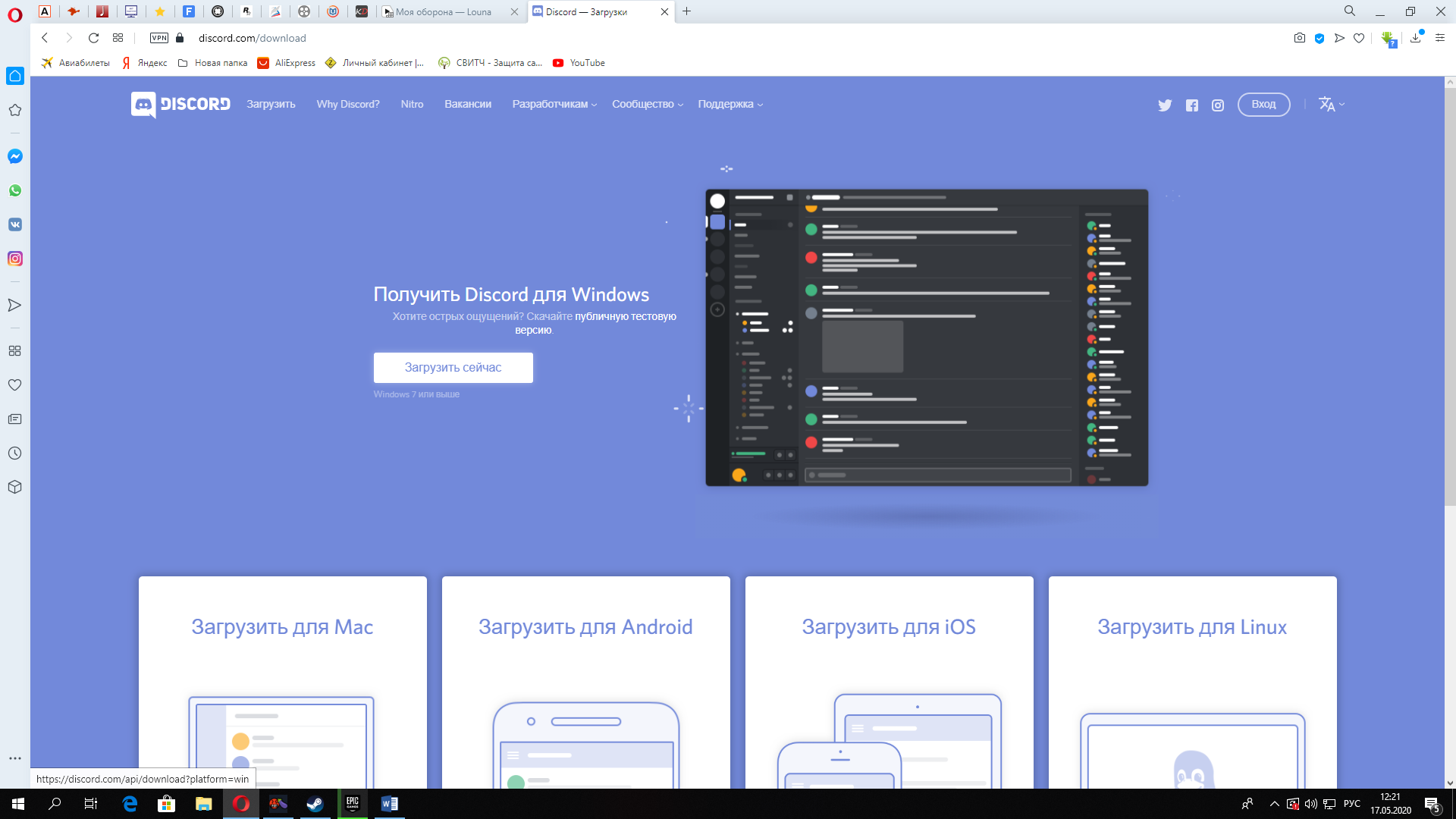Open the WhatsApp sidebar icon
This screenshot has width=1456, height=819.
tap(15, 190)
